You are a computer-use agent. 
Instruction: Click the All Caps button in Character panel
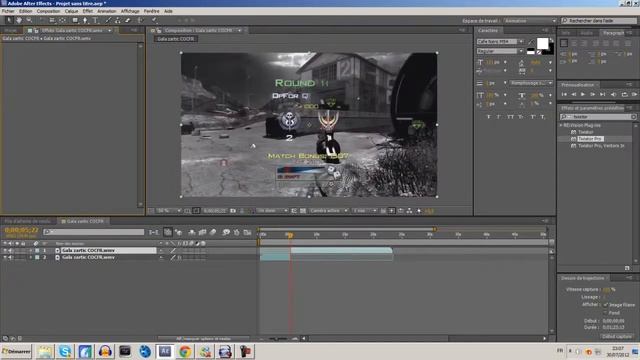[510, 117]
